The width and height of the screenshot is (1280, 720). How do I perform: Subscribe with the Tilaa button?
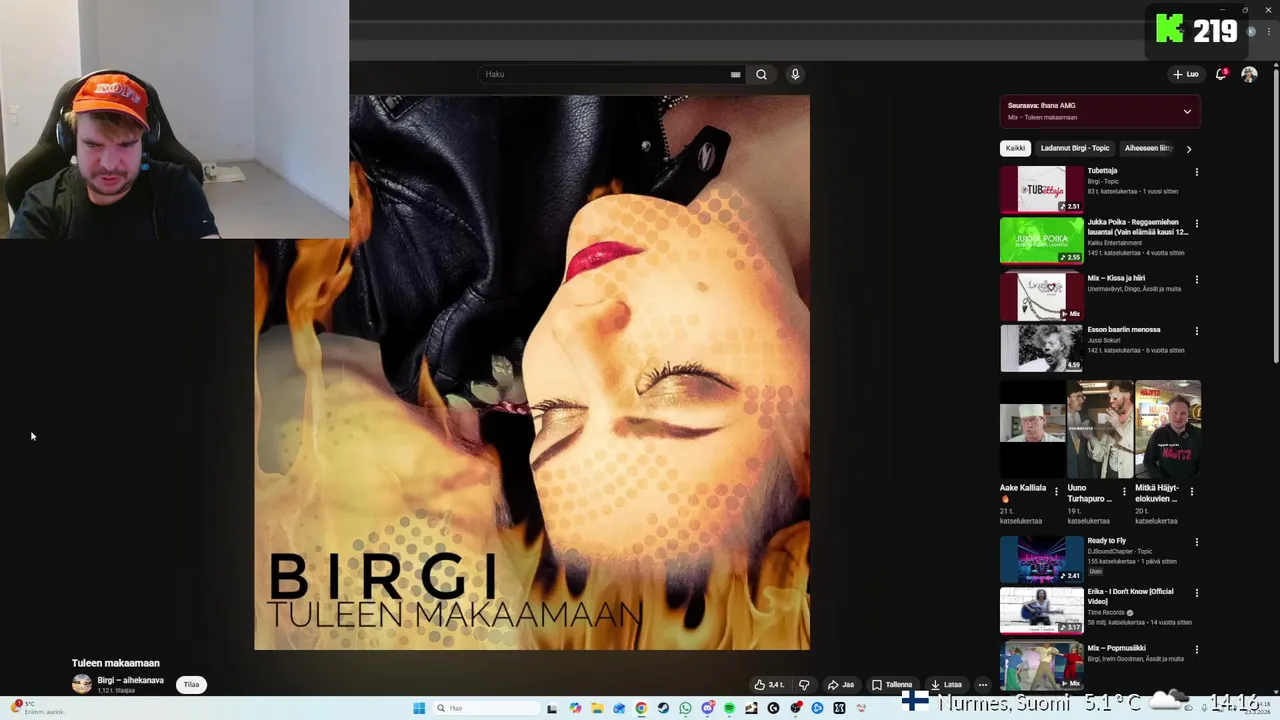(x=191, y=685)
